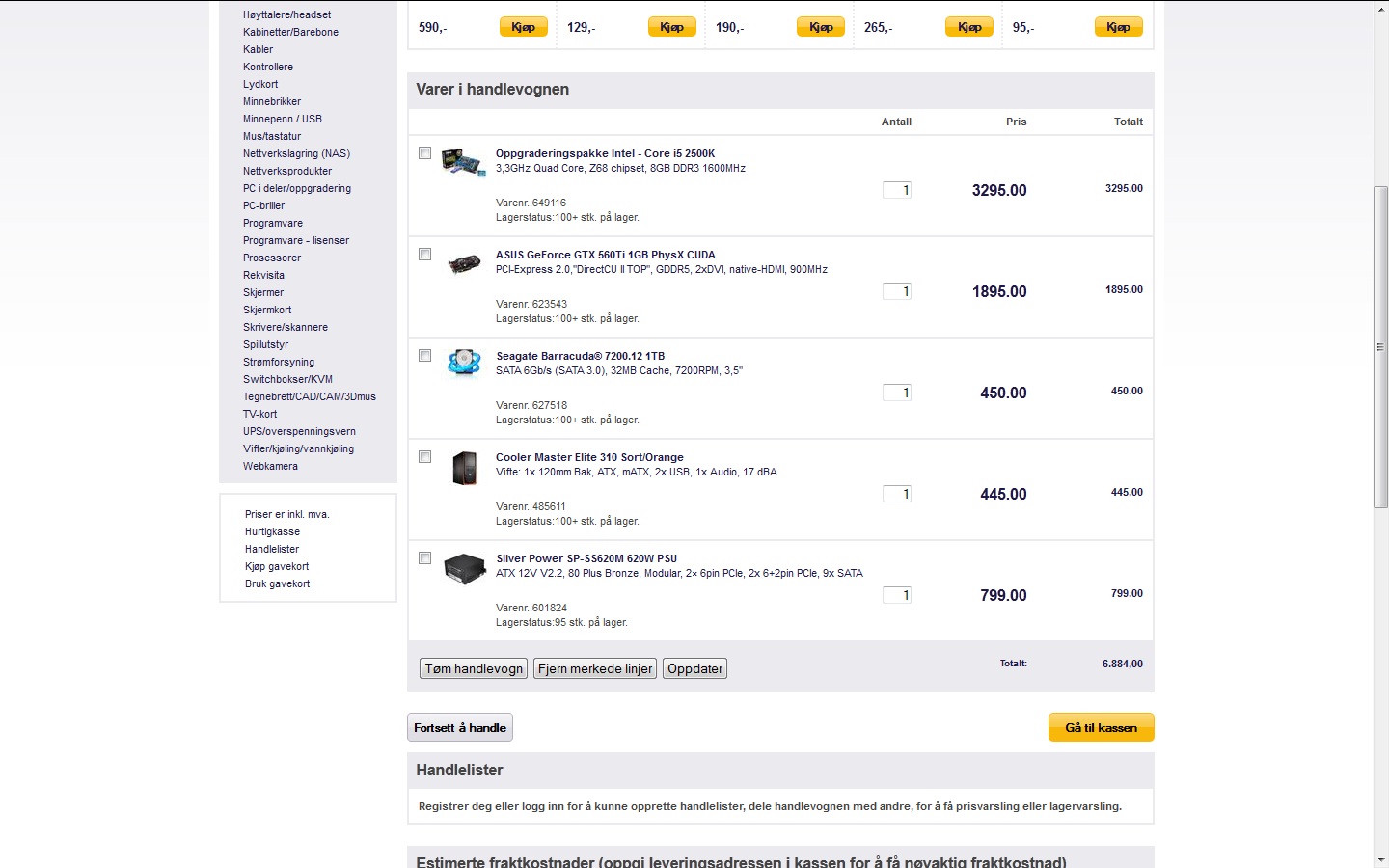Open Silver Power SP-SS620M 620W PSU link
Screen dimensions: 1389x868
pyautogui.click(x=586, y=558)
